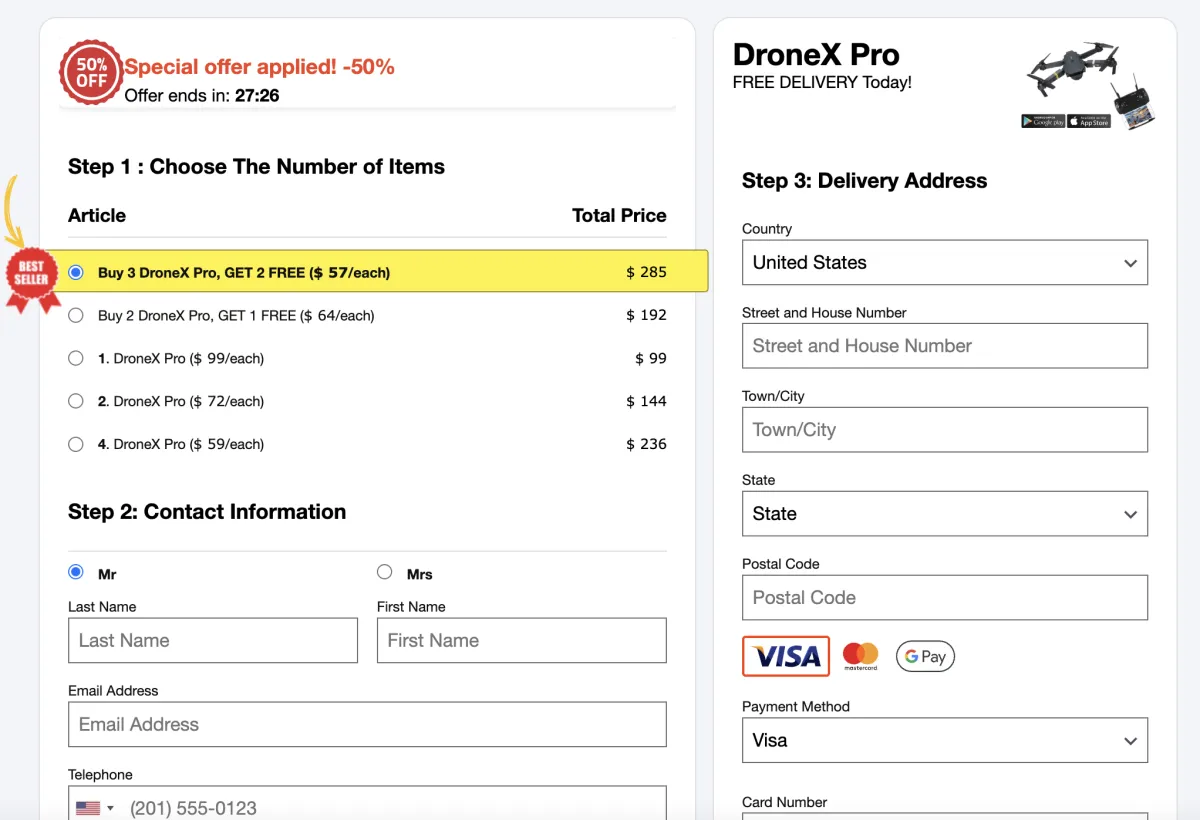Click the 'Step 1 : Choose The Number of Items' heading

pos(256,167)
